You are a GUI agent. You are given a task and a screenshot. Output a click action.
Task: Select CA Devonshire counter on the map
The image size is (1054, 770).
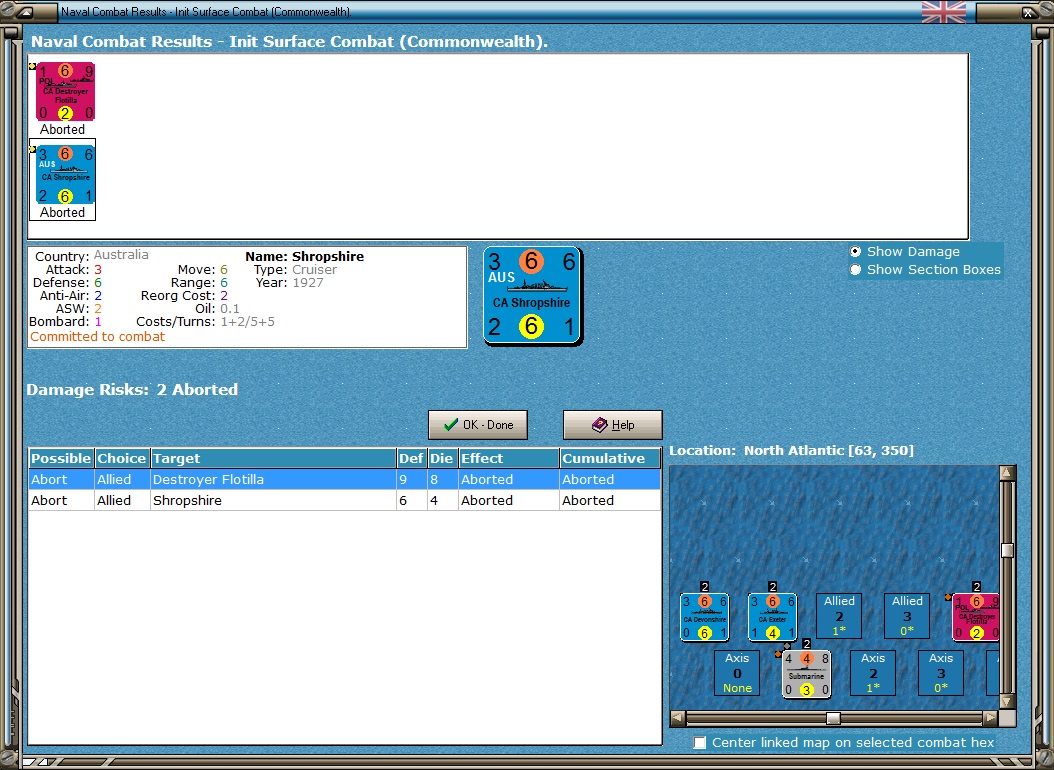tap(704, 617)
